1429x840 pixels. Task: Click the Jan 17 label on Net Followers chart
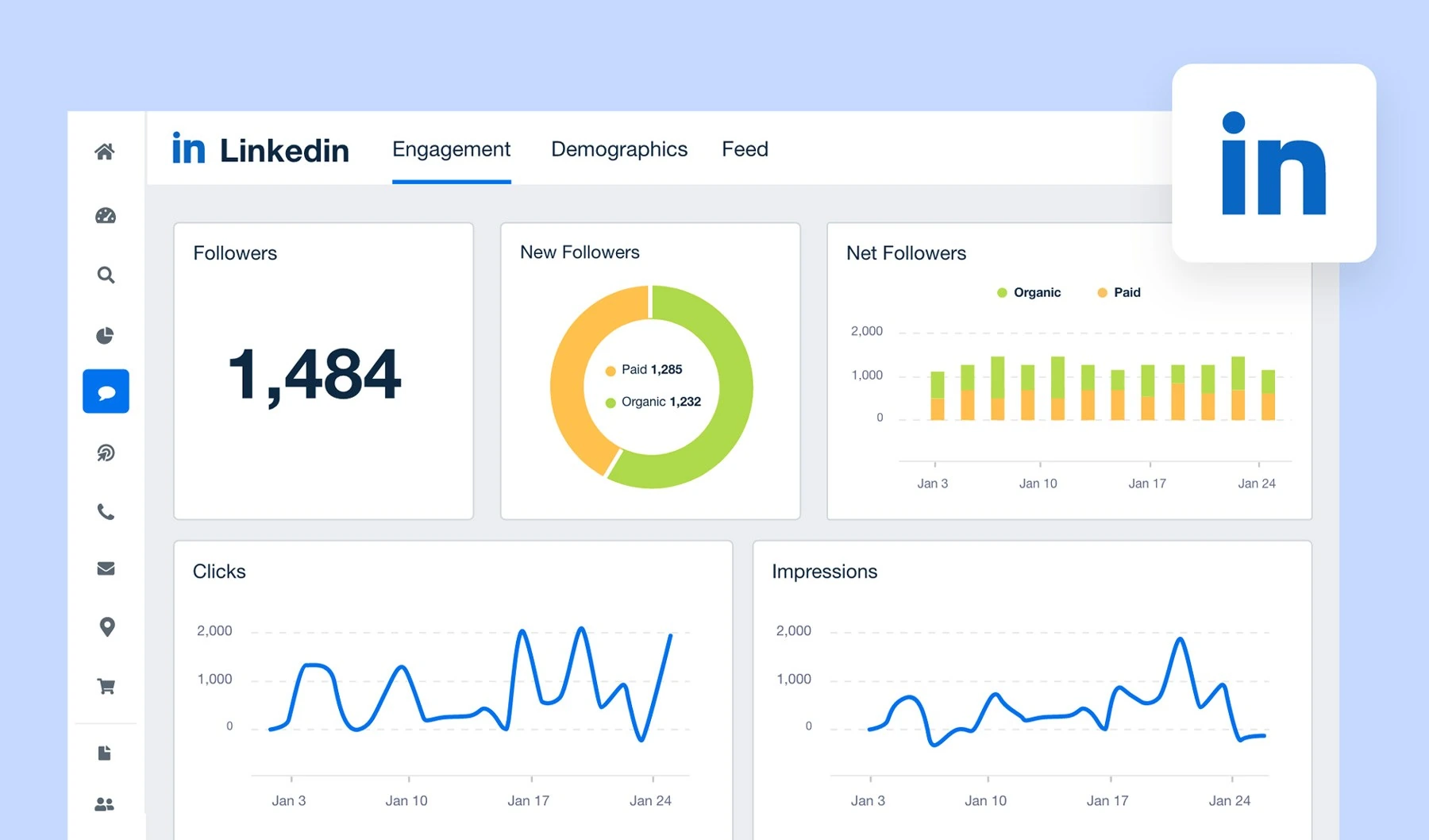[1147, 484]
